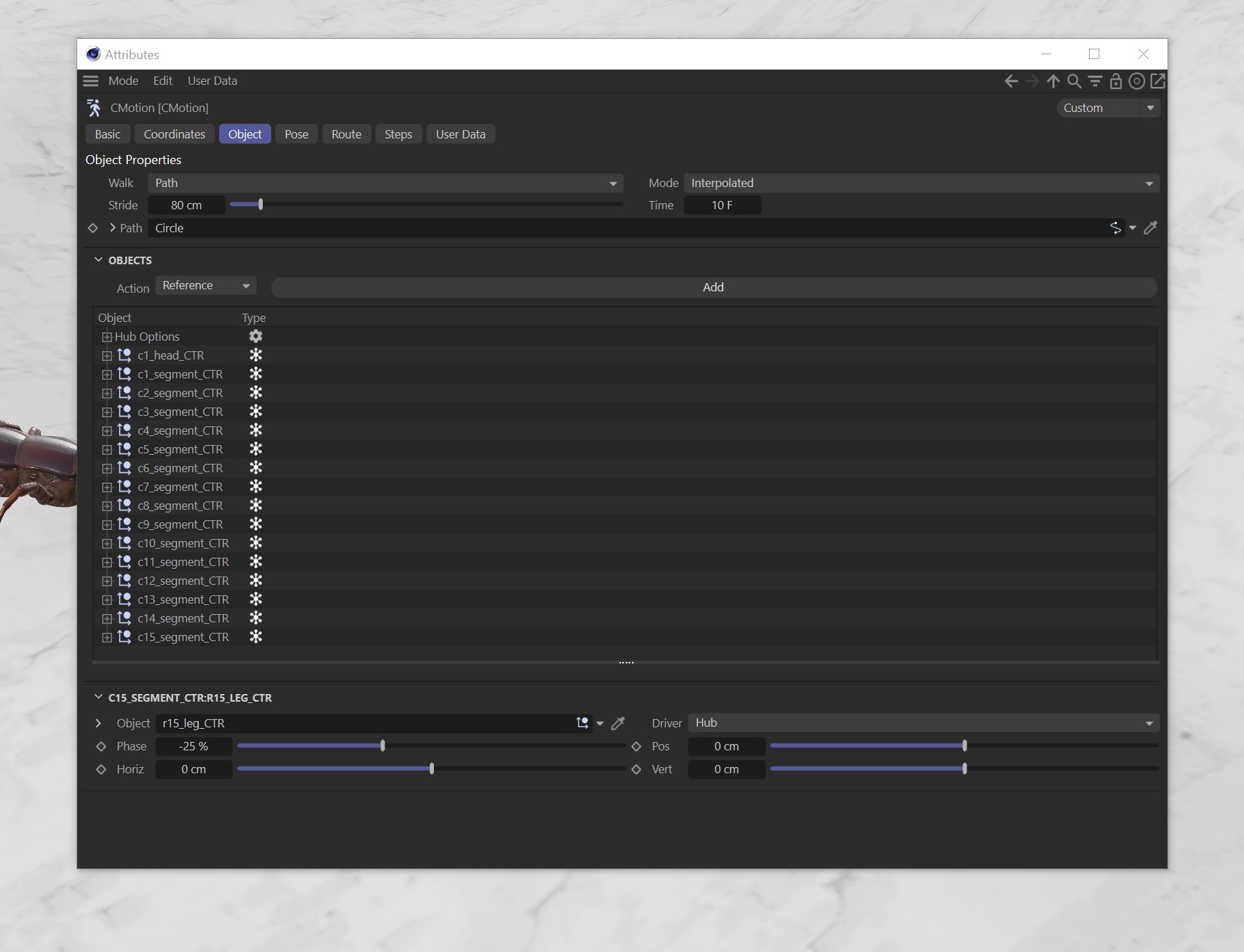Click the Phase value field -25 %
1244x952 pixels.
pyautogui.click(x=193, y=746)
